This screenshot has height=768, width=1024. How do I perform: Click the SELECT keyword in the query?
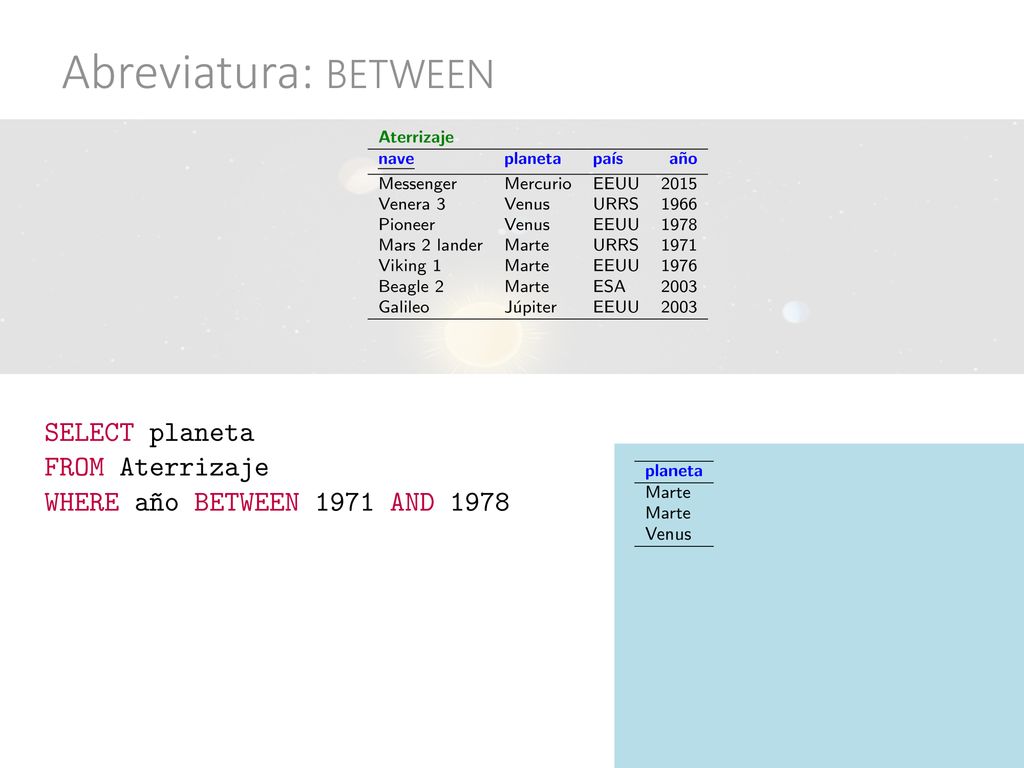coord(89,433)
